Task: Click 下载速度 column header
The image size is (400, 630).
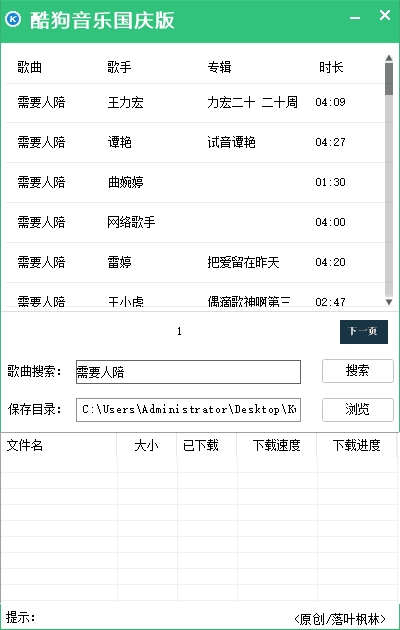Action: click(276, 445)
